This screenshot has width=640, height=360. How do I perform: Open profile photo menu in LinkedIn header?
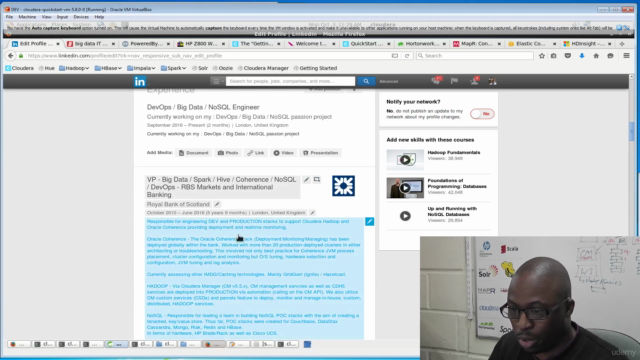click(x=492, y=81)
